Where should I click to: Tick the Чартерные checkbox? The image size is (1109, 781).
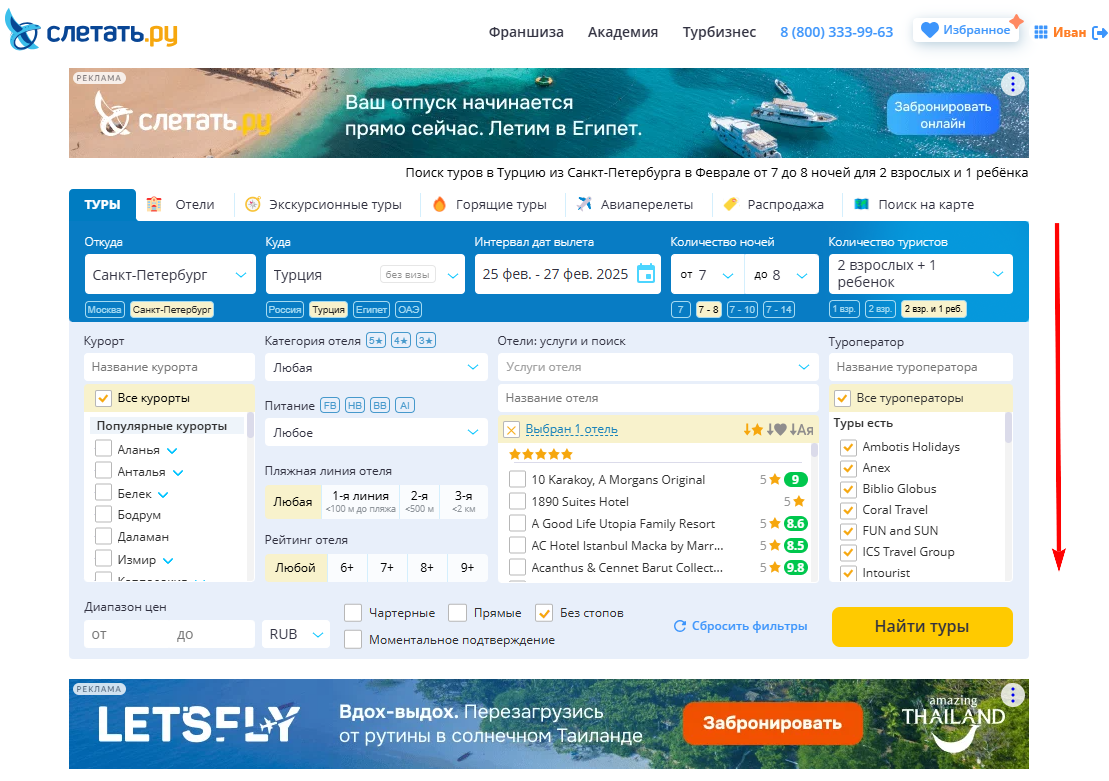tap(353, 613)
